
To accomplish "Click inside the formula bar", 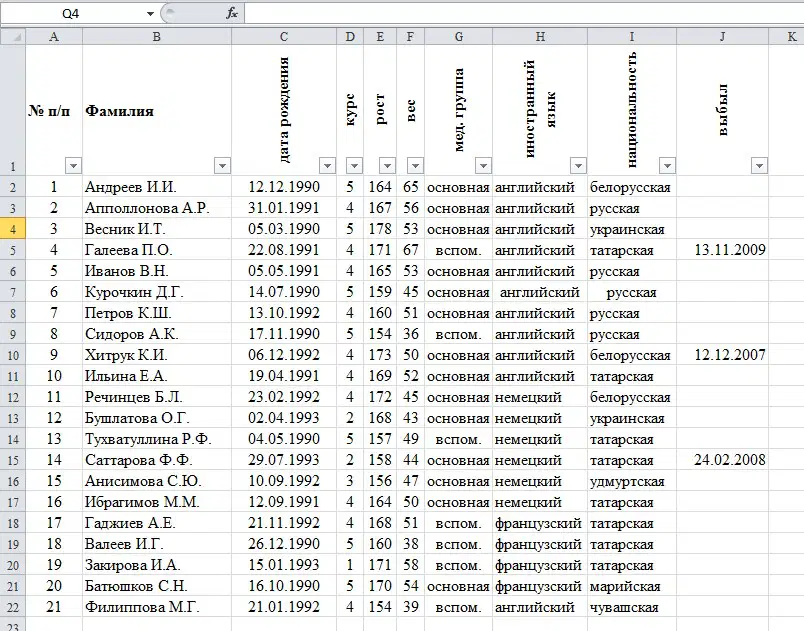I will 524,14.
